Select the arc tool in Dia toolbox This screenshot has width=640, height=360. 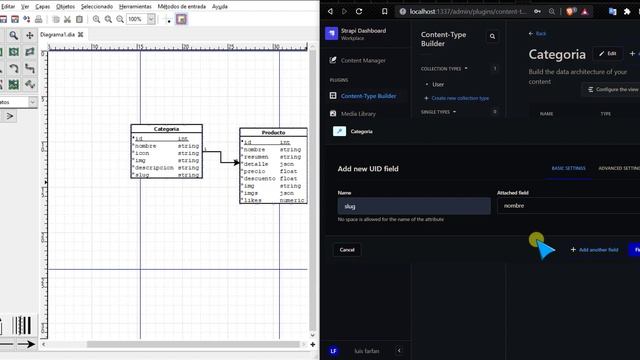(13, 68)
